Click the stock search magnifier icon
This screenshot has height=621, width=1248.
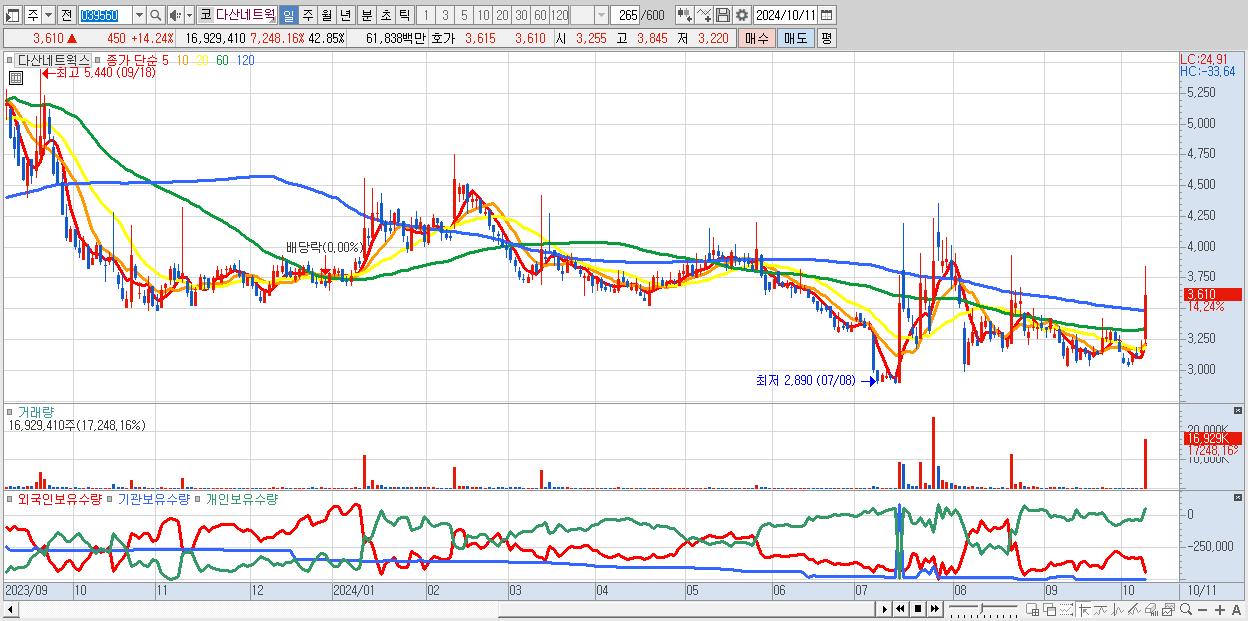(155, 15)
